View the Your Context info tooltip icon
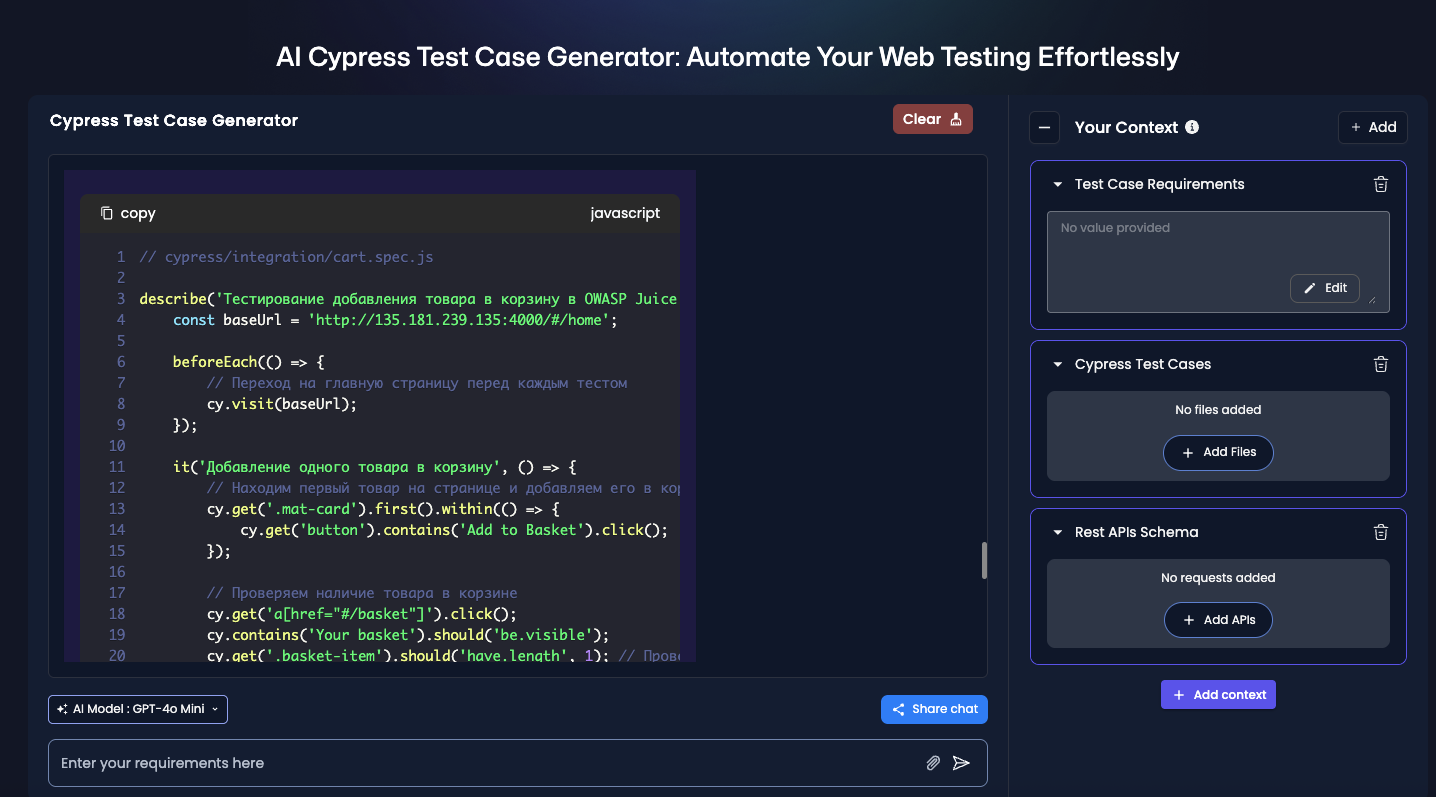 coord(1191,126)
